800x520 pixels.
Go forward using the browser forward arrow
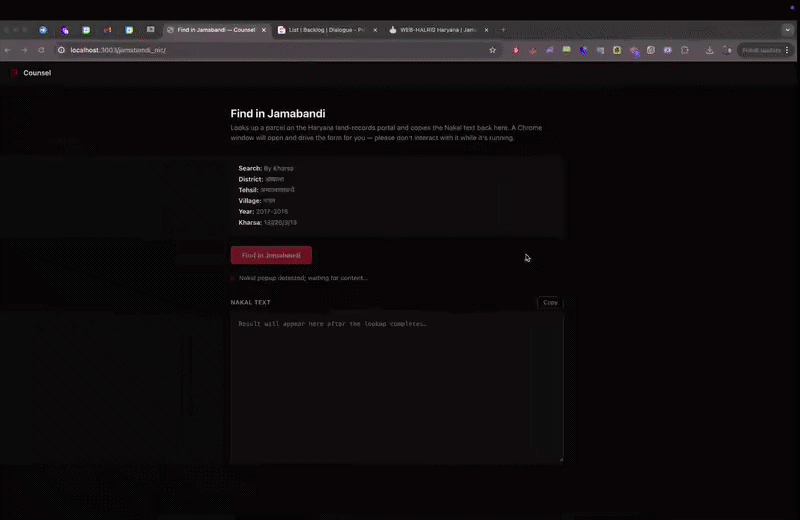pos(24,50)
